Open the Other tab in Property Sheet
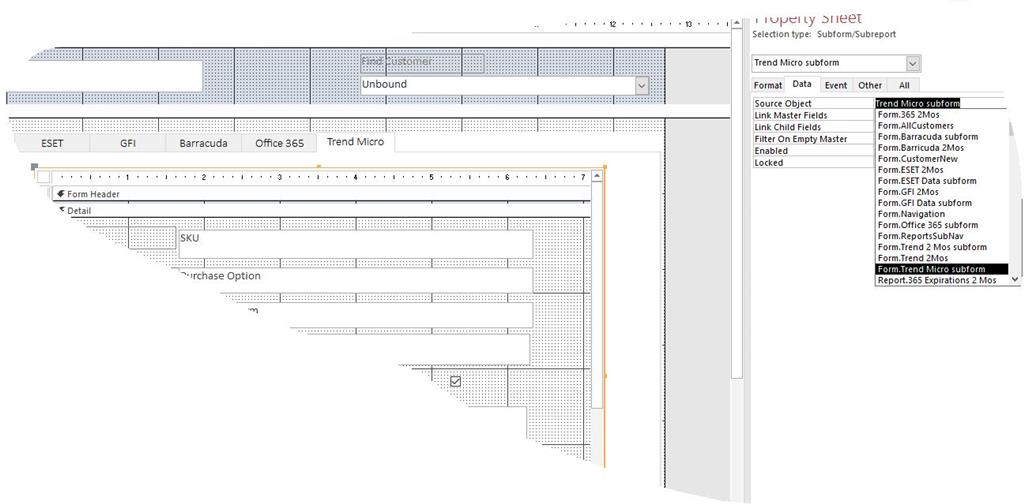The width and height of the screenshot is (1024, 504). pyautogui.click(x=870, y=86)
